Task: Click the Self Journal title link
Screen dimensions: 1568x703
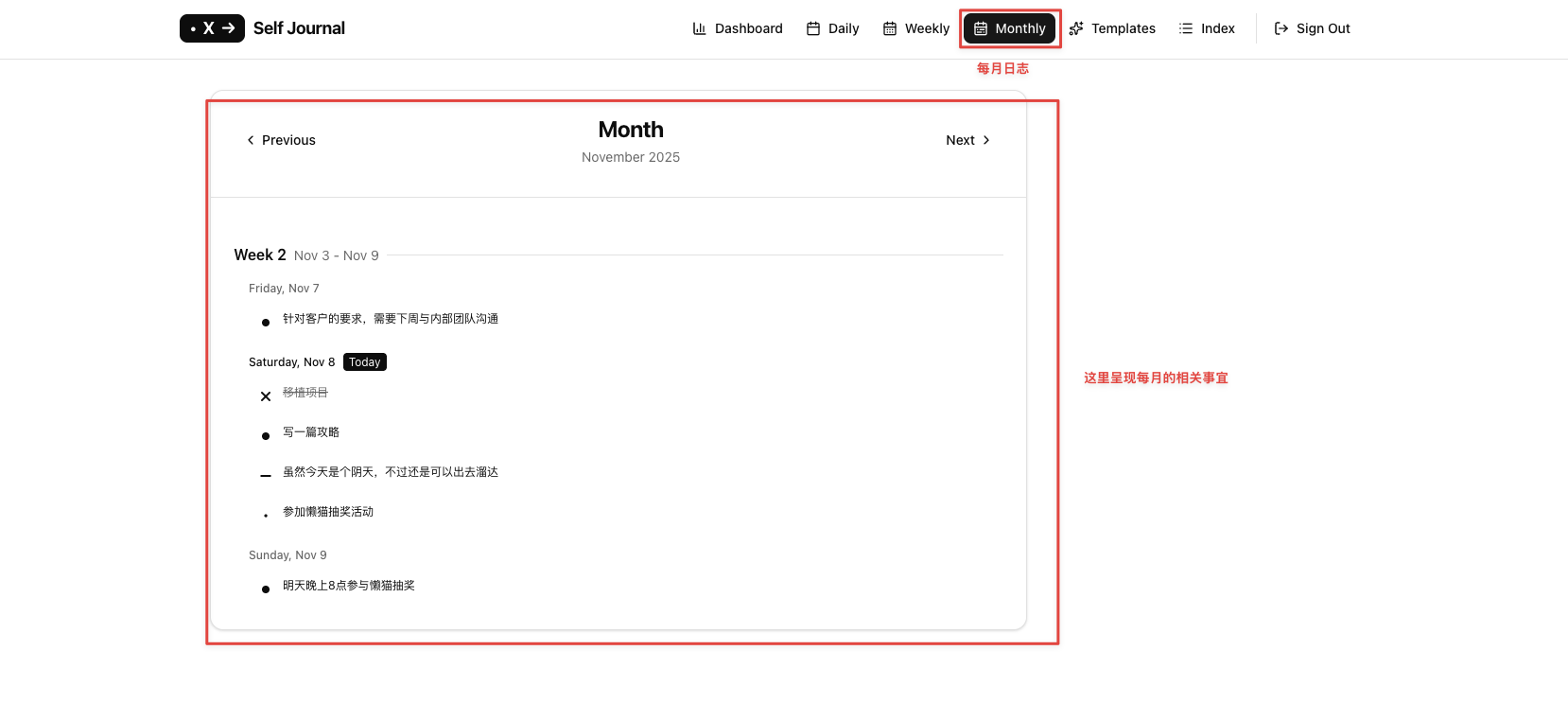Action: pos(299,28)
